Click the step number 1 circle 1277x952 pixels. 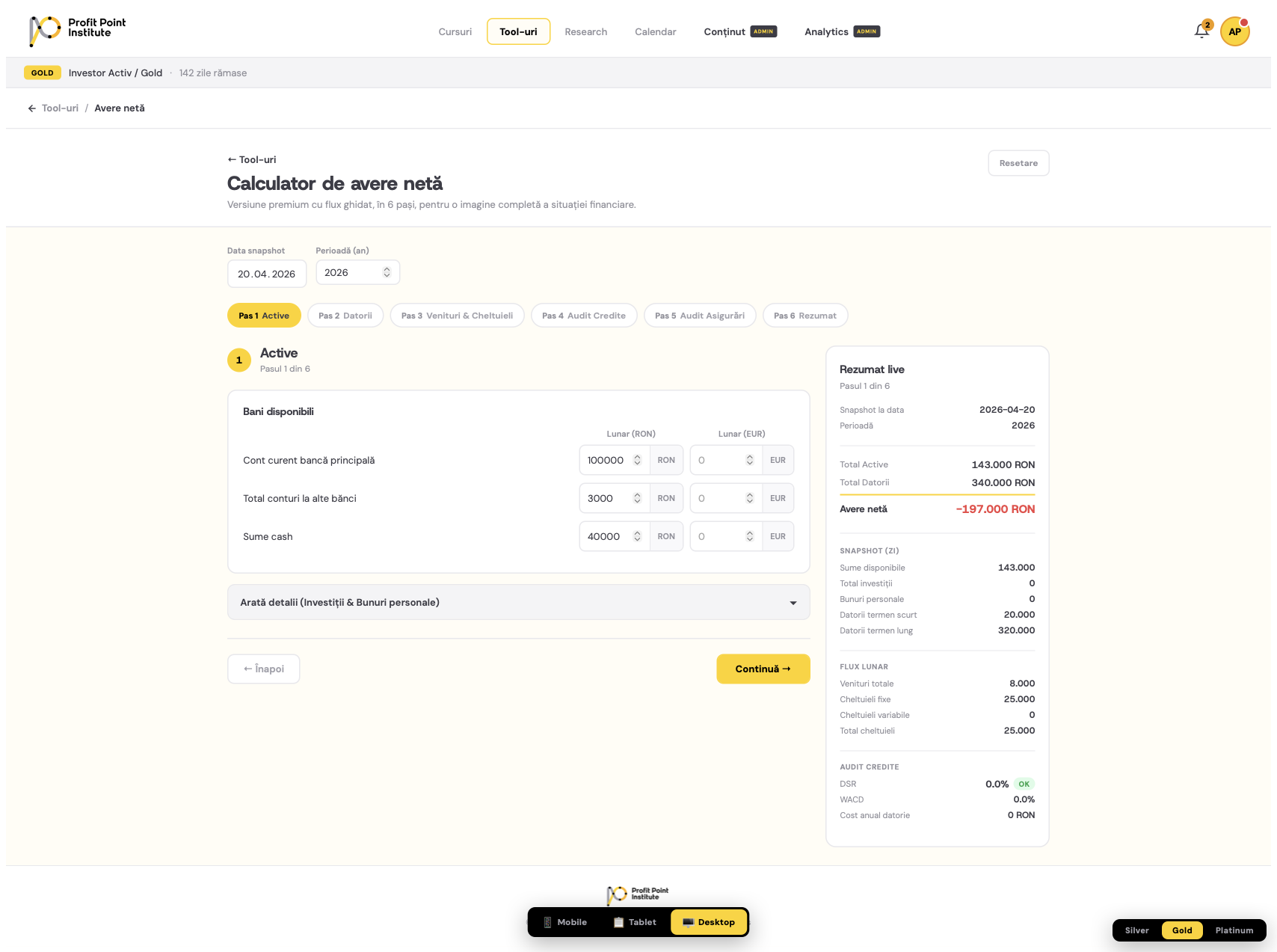239,360
